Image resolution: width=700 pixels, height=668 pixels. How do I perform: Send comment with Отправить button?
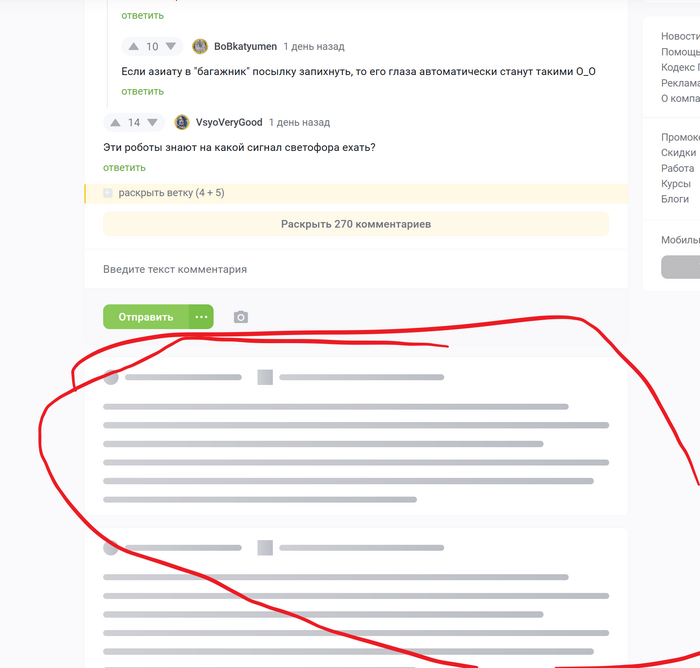(x=146, y=317)
